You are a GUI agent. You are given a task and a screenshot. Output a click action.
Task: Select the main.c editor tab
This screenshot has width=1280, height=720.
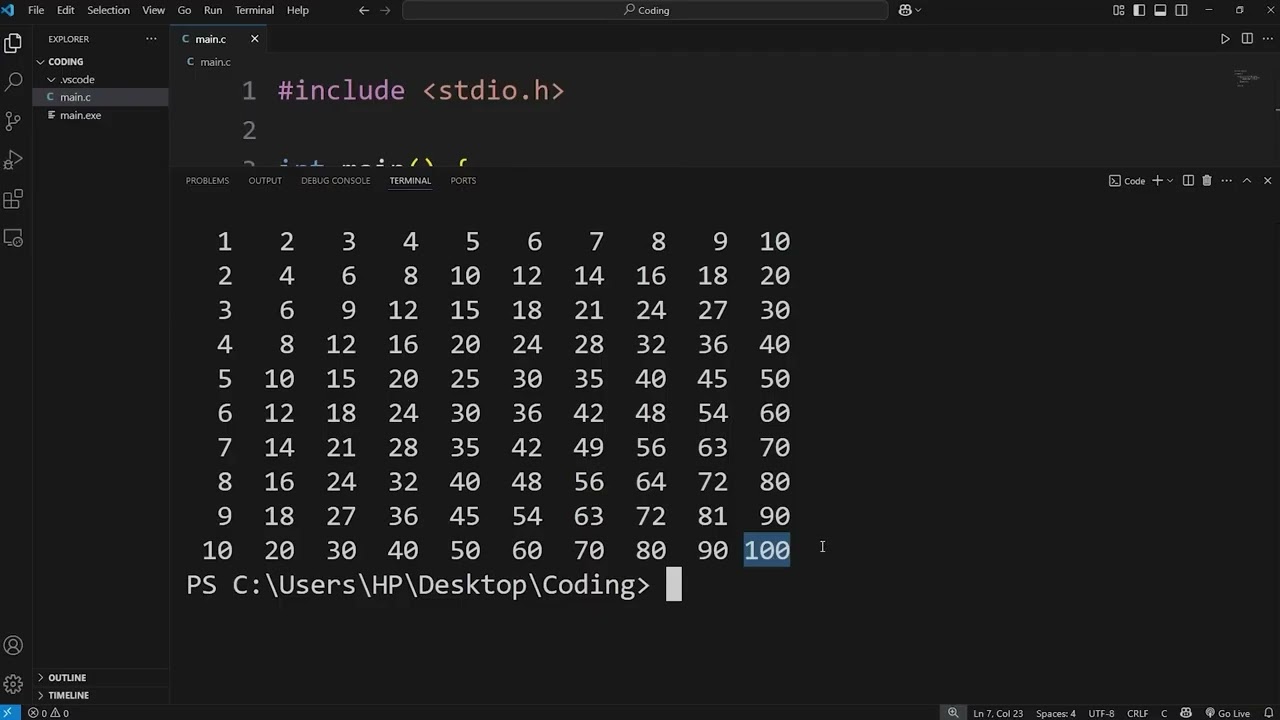[210, 39]
